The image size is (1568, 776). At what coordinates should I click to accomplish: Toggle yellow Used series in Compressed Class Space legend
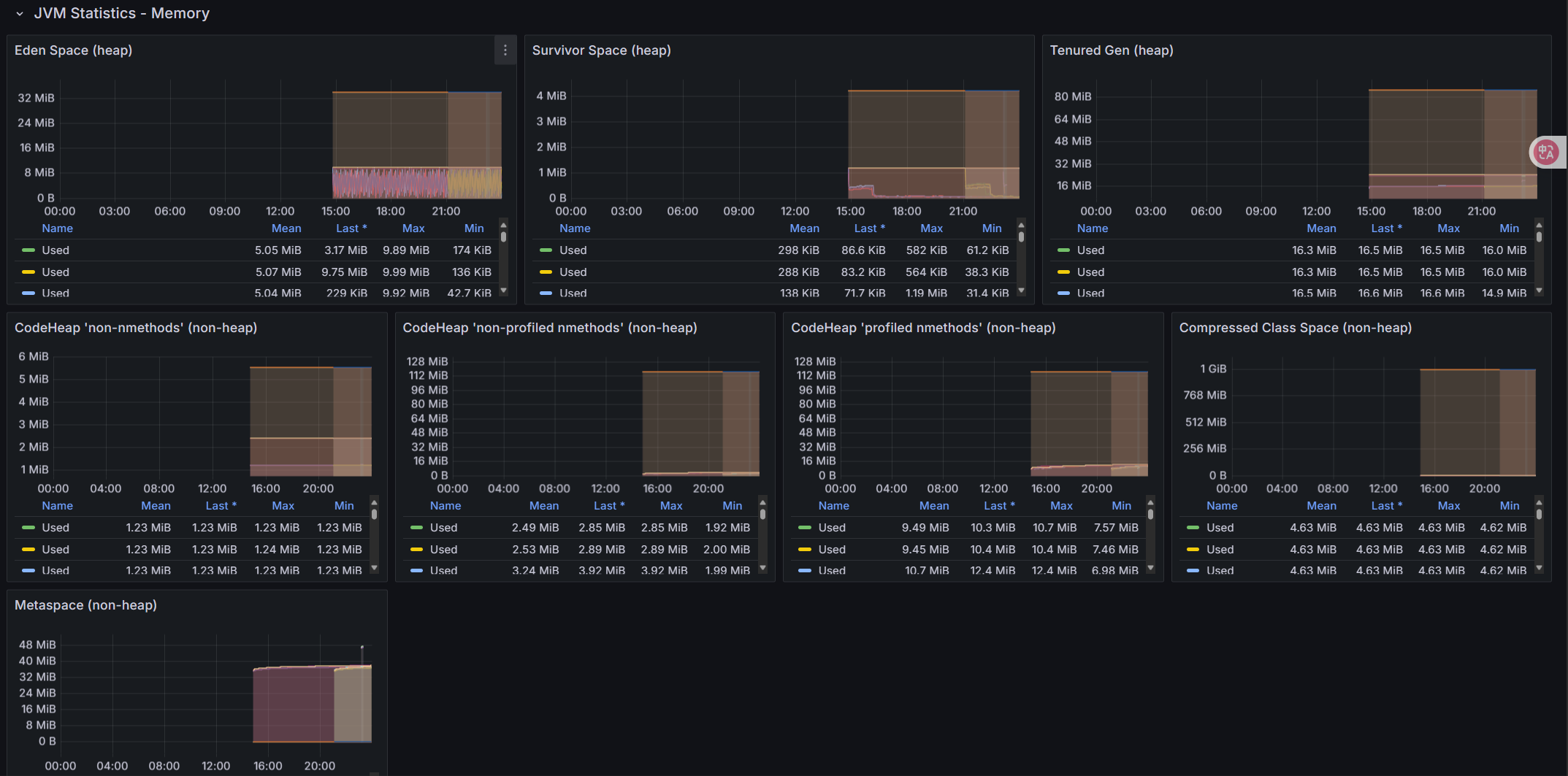point(1219,550)
